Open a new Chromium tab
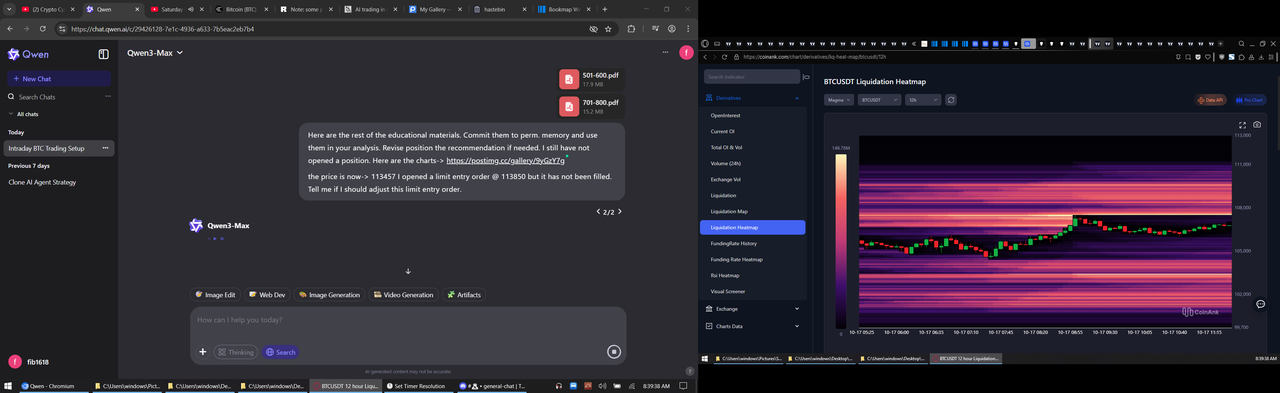1280x393 pixels. click(x=604, y=9)
